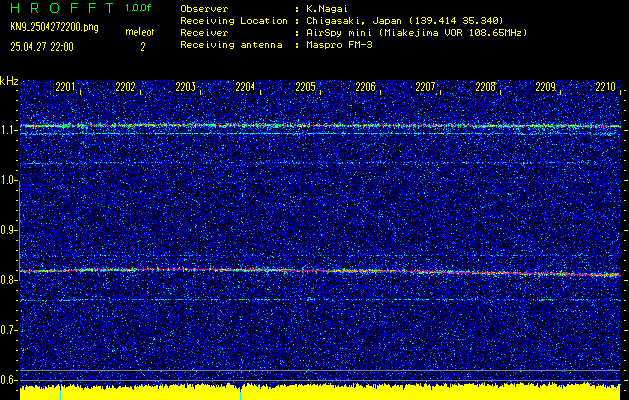This screenshot has width=629, height=400.
Task: Click the 0.9 frequency axis label
Action: pyautogui.click(x=8, y=230)
